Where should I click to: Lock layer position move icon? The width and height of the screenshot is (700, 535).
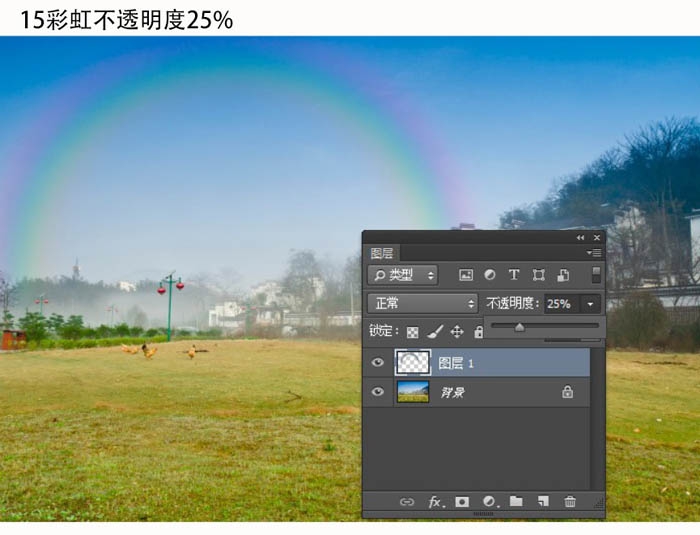[457, 332]
